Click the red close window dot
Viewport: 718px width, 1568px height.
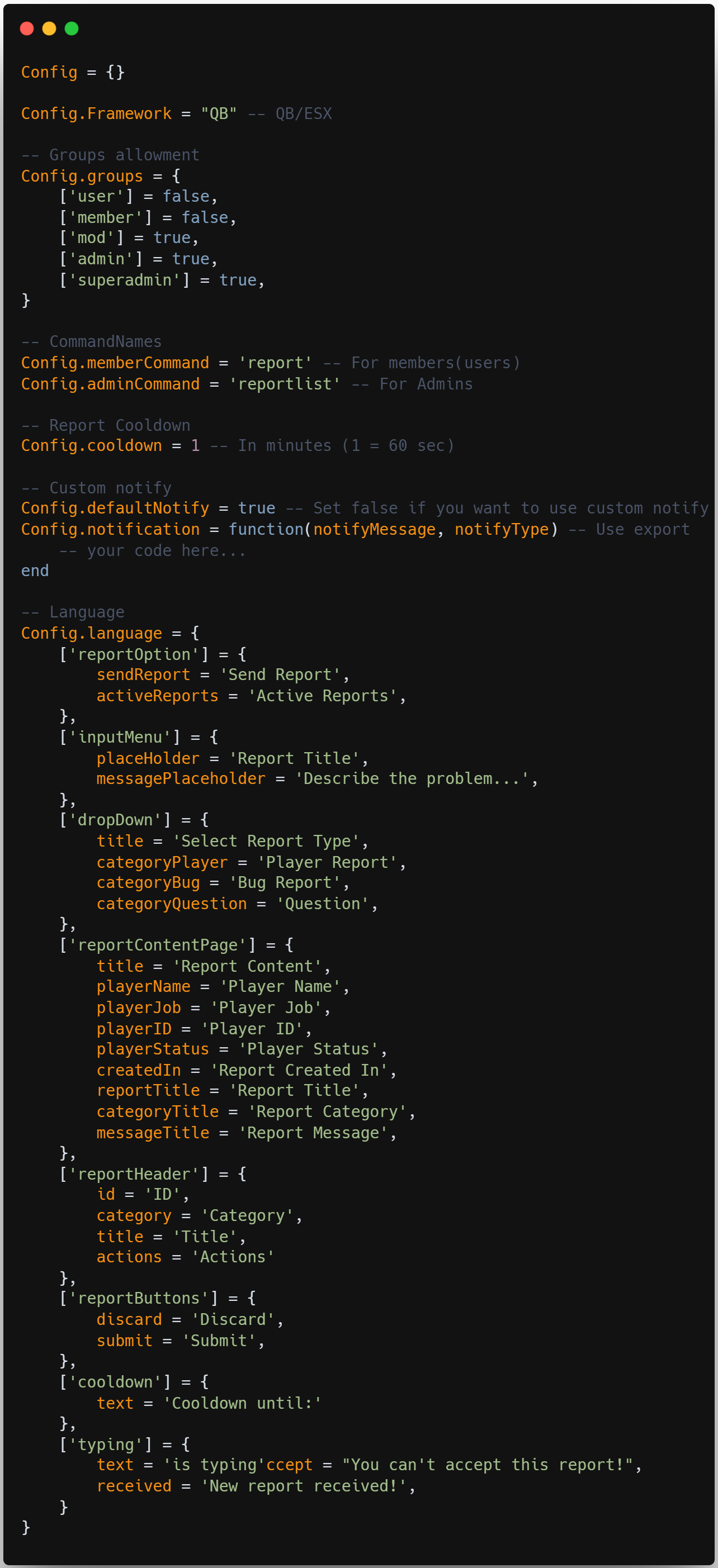pyautogui.click(x=27, y=28)
